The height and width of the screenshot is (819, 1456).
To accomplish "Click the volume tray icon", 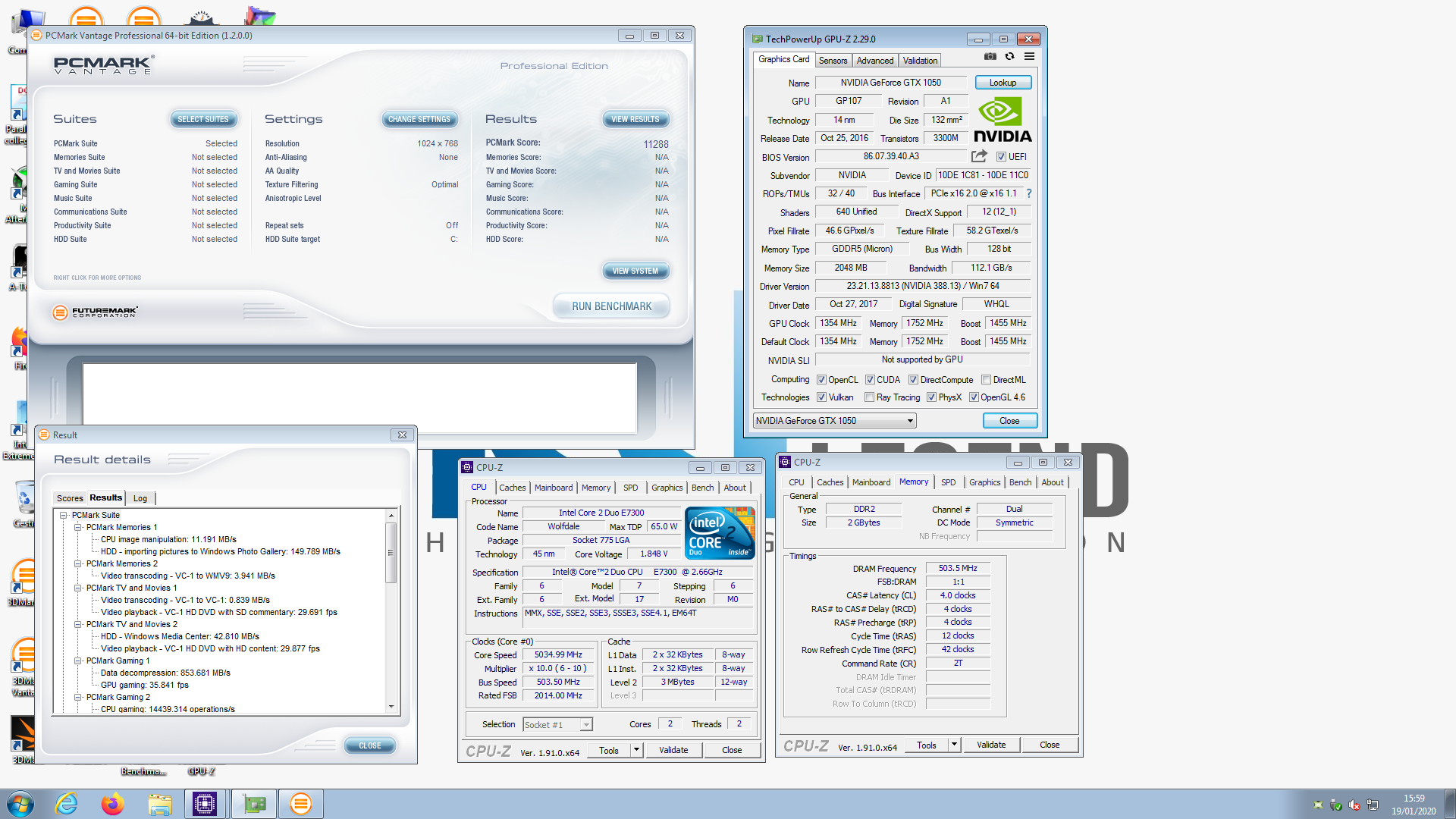I will (1354, 805).
